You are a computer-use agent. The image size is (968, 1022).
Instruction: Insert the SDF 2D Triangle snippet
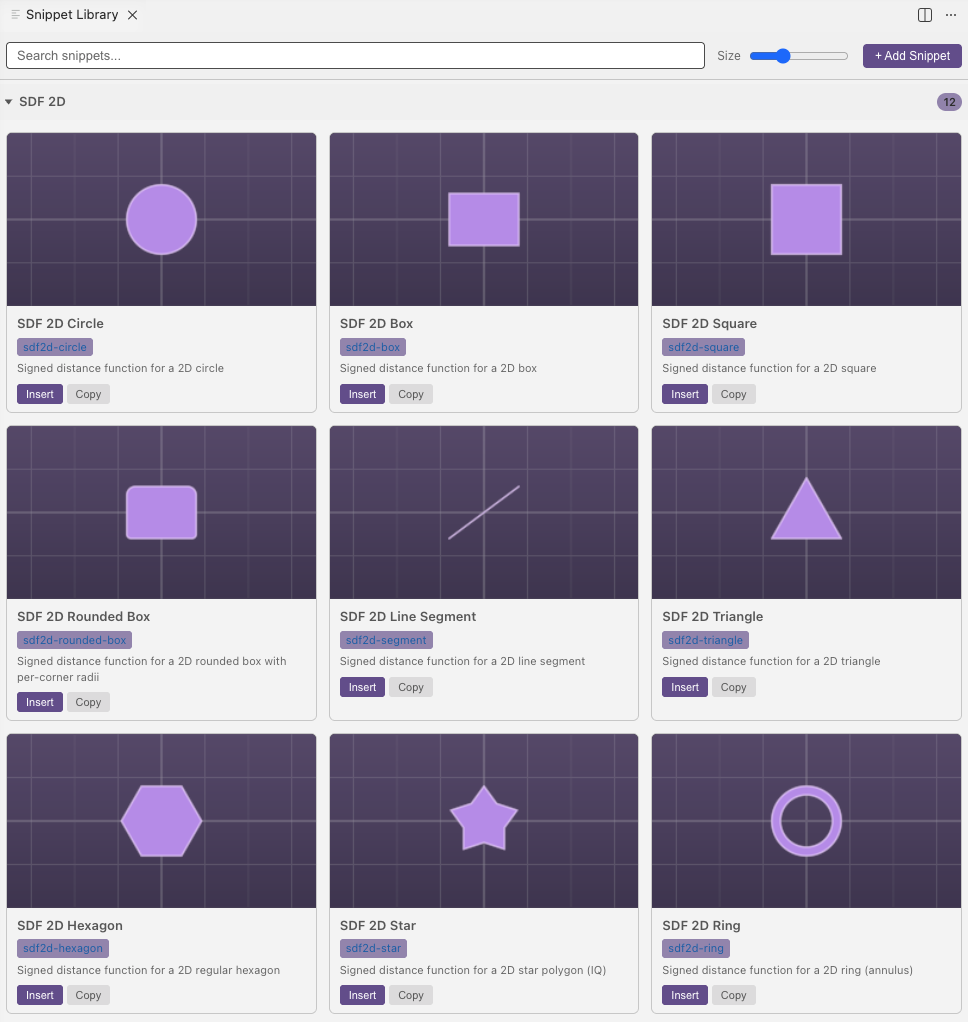click(685, 687)
